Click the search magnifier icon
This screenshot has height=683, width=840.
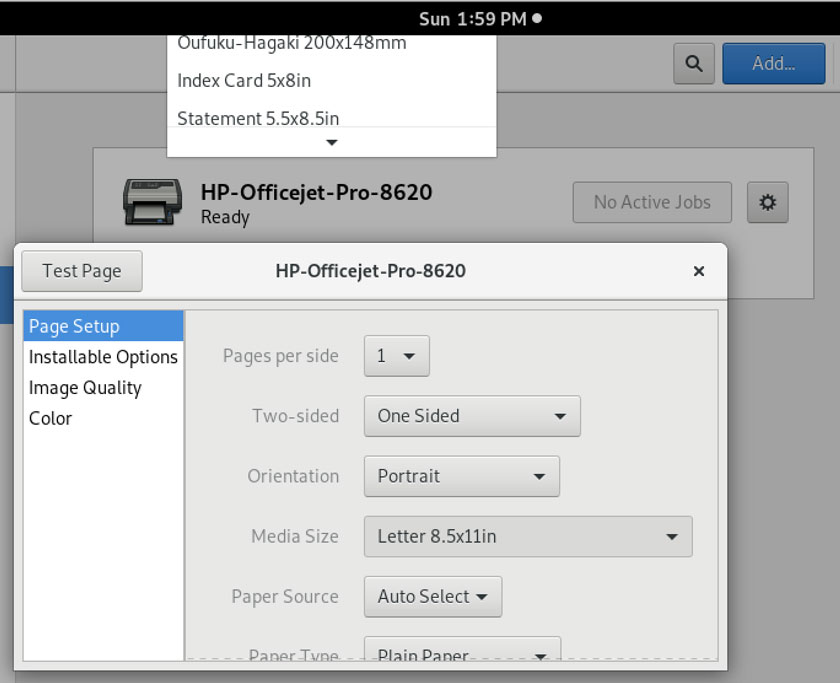coord(694,64)
